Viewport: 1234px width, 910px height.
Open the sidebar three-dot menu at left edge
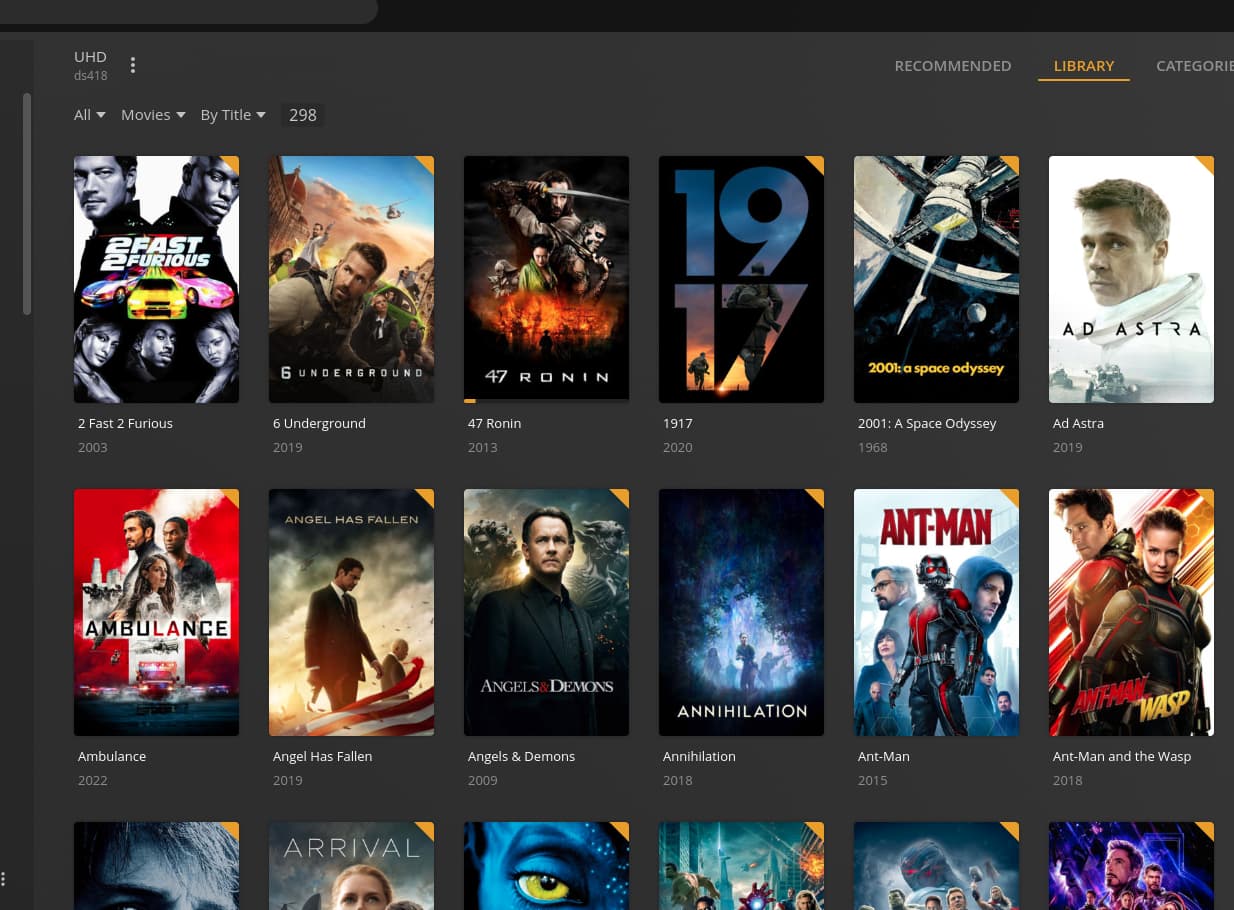coord(4,880)
